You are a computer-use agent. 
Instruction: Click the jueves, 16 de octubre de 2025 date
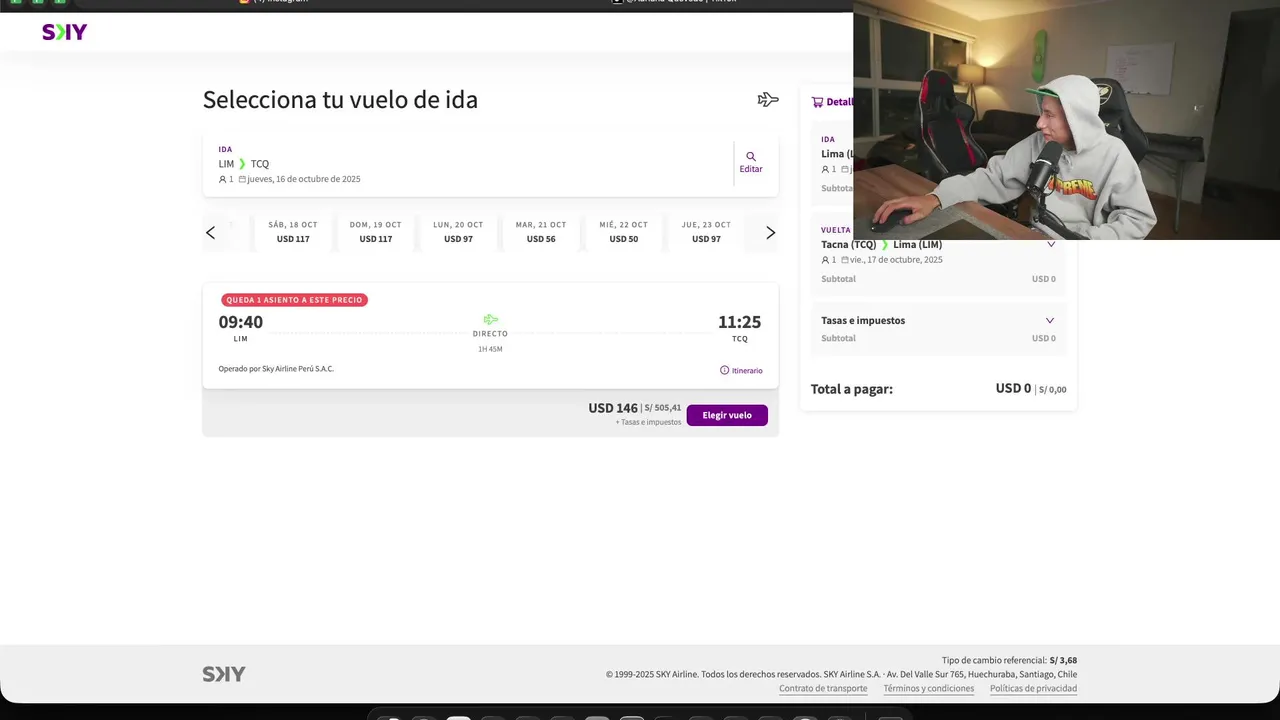click(304, 180)
